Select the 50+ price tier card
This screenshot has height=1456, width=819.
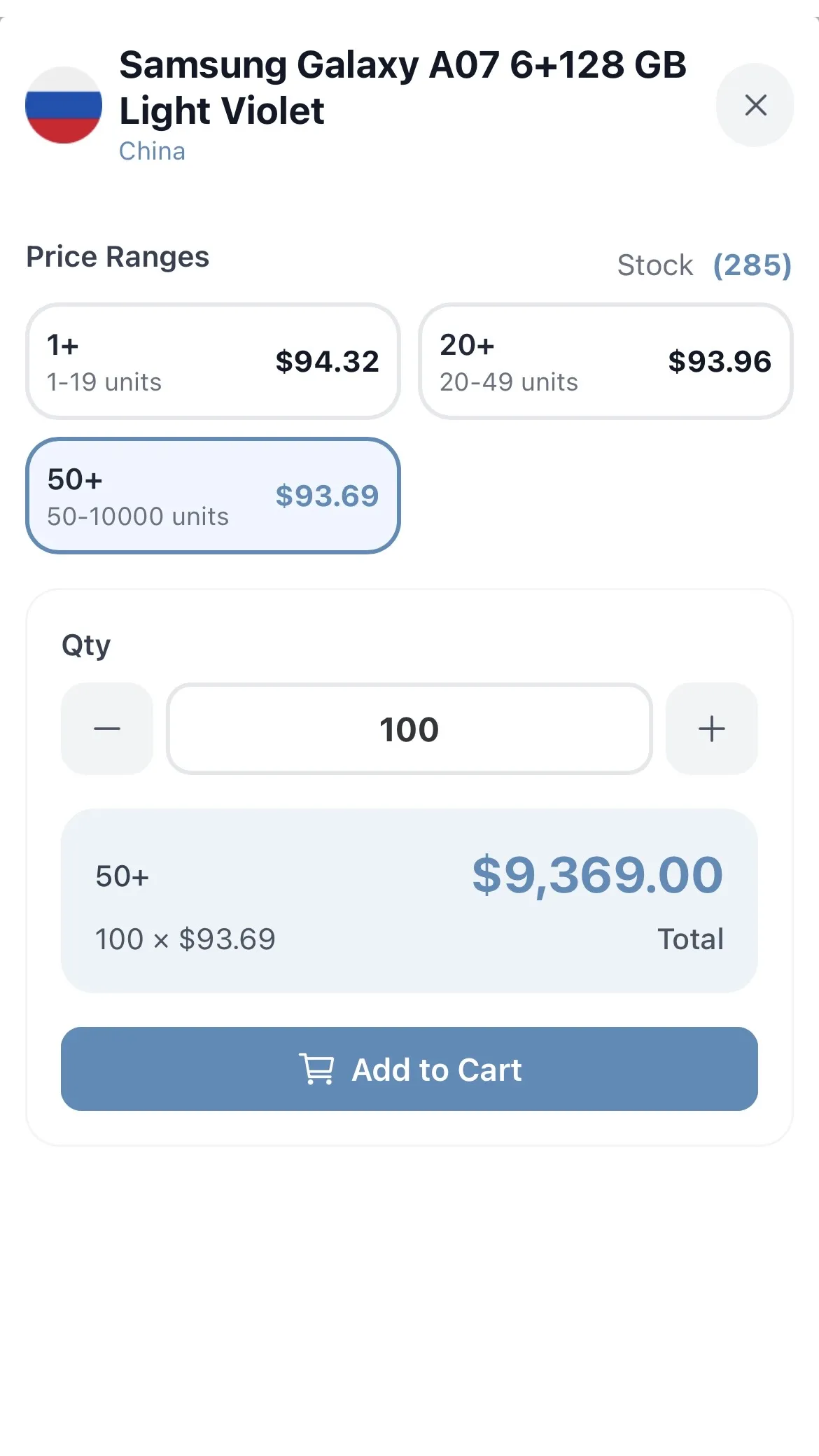point(212,496)
